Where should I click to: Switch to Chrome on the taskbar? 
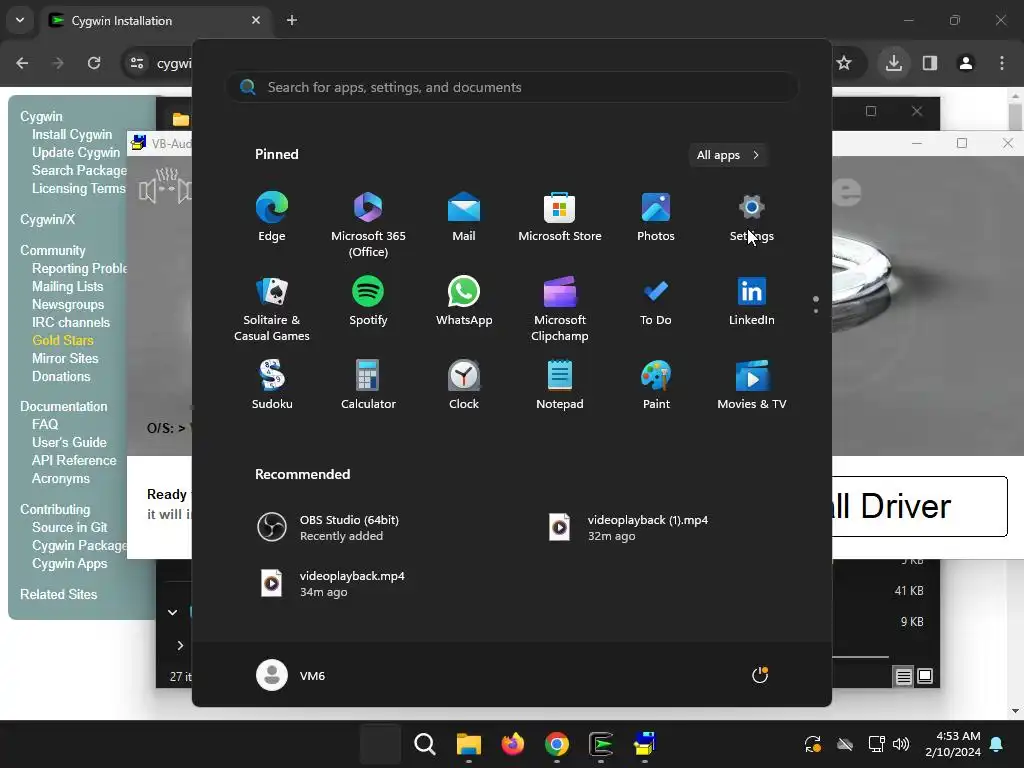[x=556, y=744]
